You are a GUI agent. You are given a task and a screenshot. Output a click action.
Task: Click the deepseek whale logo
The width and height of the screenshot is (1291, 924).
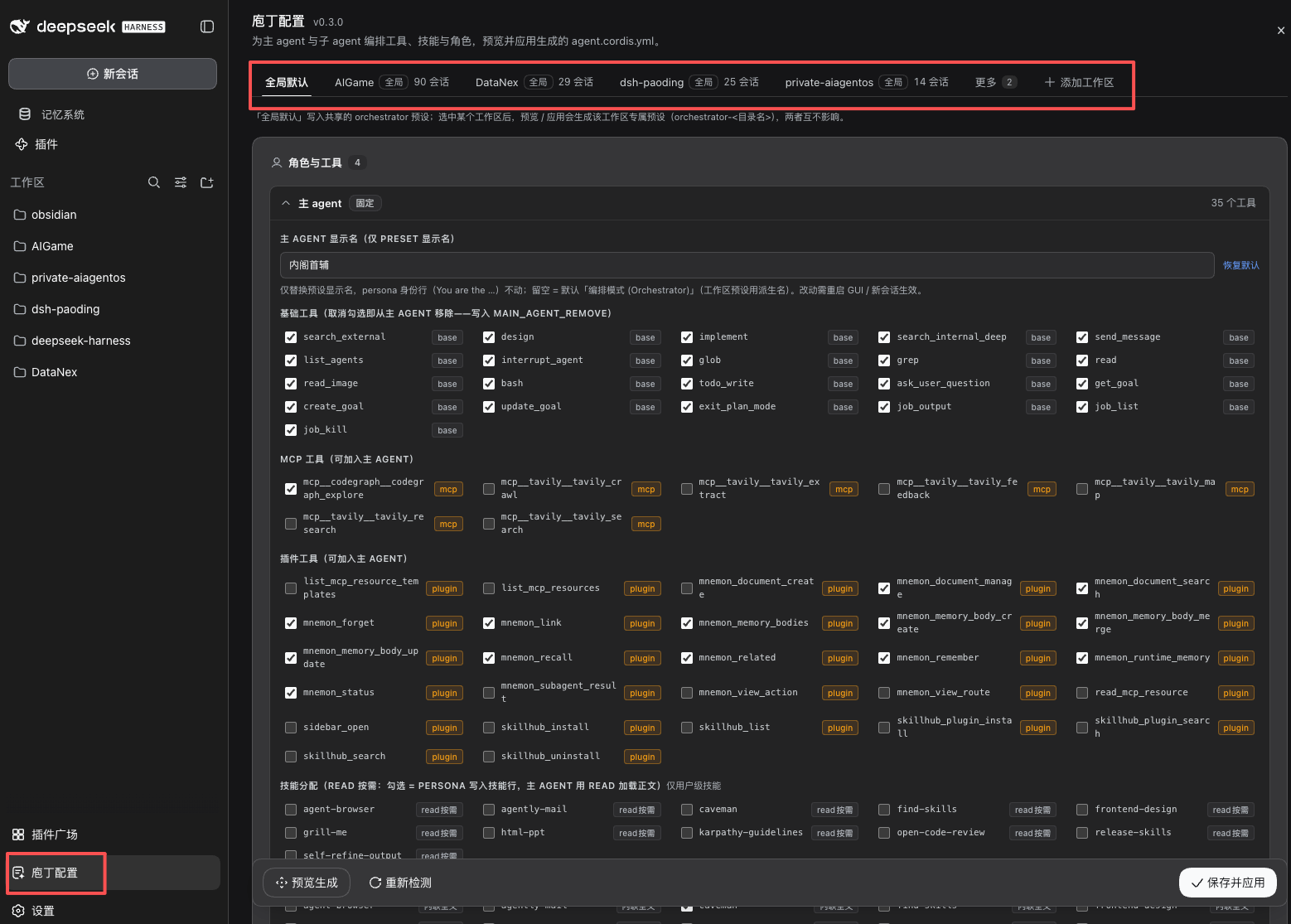click(20, 27)
